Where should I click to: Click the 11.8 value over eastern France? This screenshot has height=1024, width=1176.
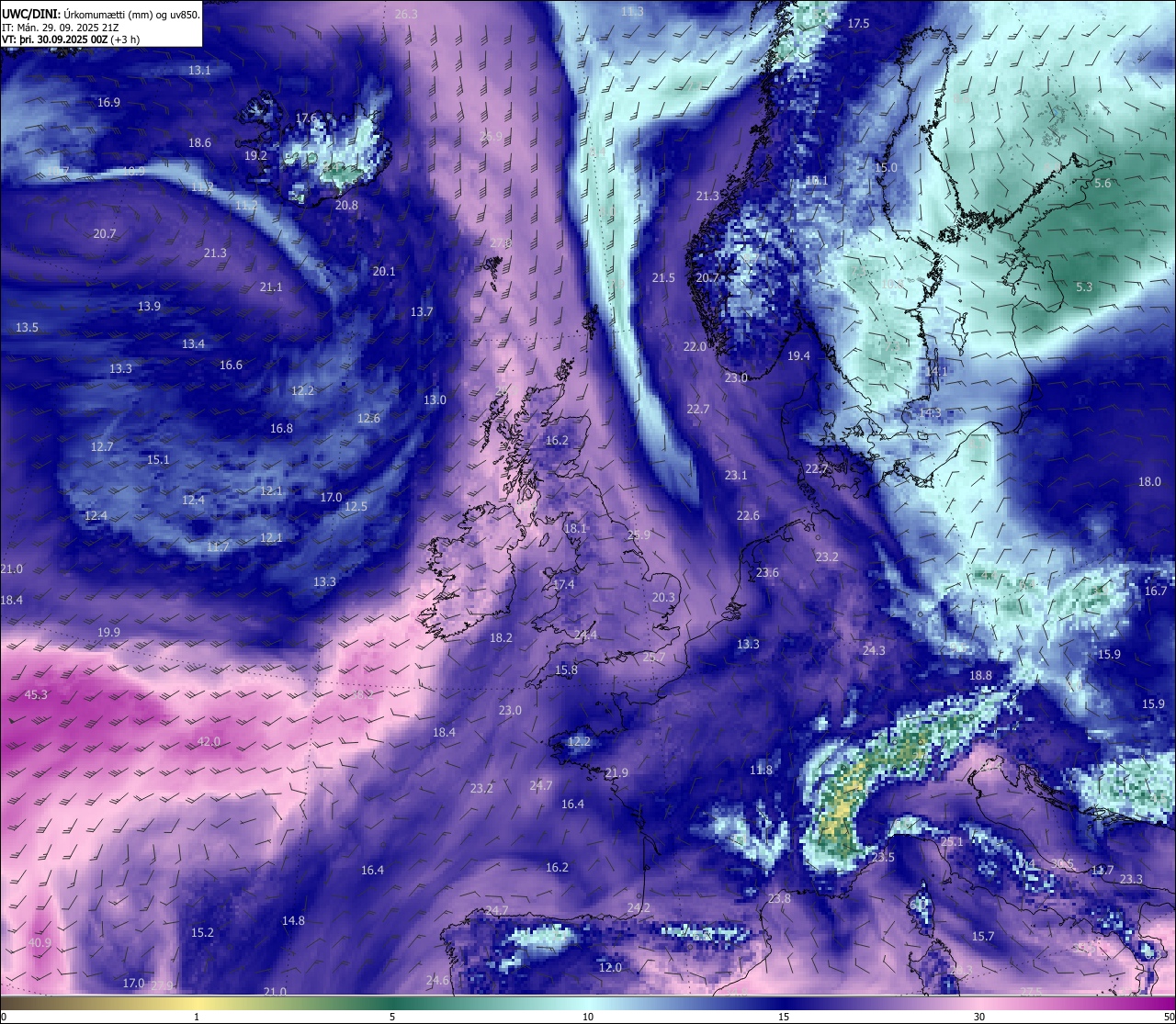tap(761, 771)
